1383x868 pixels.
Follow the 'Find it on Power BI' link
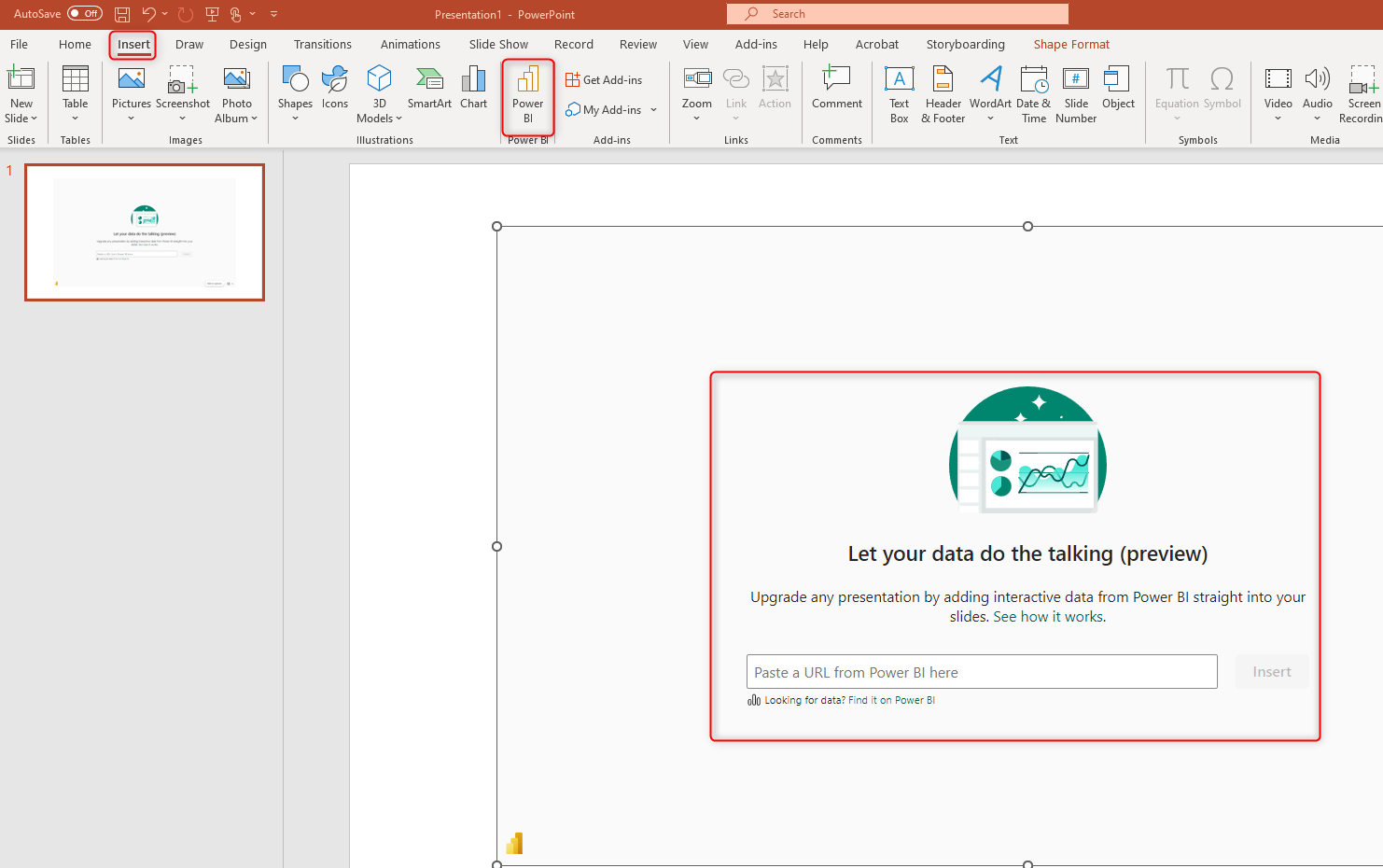(891, 700)
